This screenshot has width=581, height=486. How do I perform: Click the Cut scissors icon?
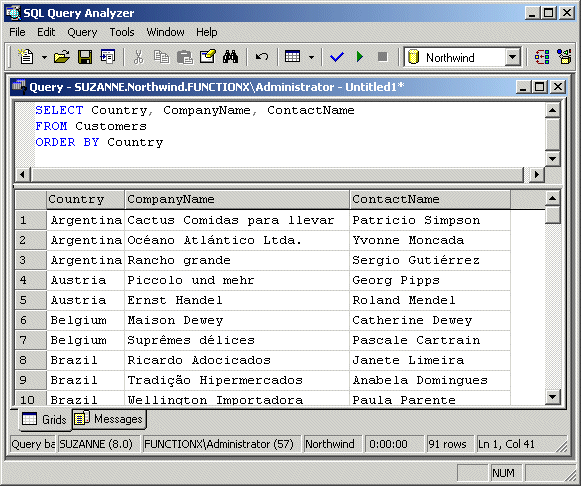click(x=138, y=57)
